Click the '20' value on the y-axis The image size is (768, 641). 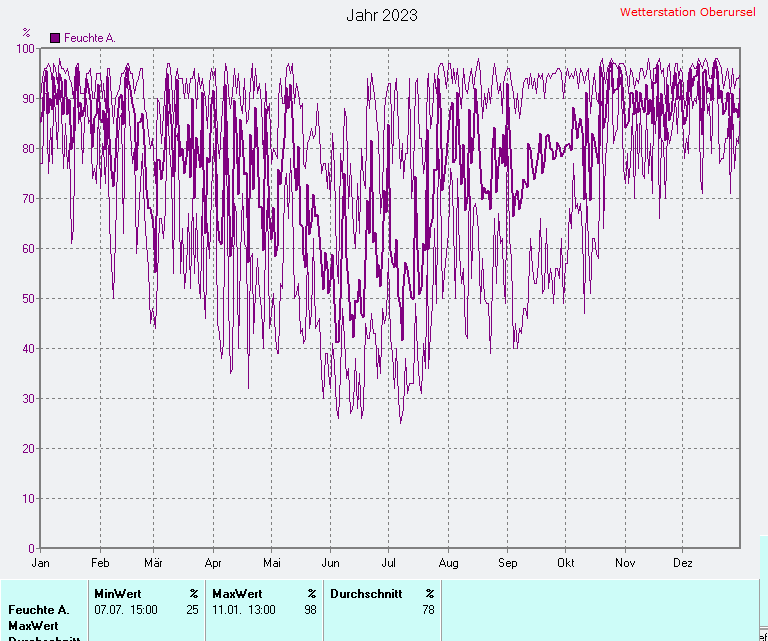pos(29,449)
